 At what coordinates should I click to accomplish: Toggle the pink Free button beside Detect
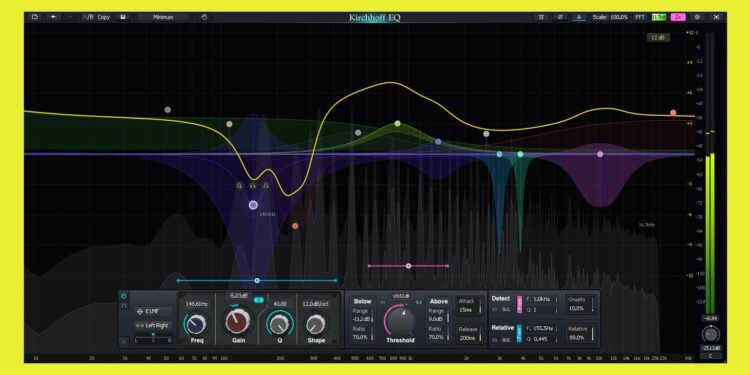click(519, 303)
